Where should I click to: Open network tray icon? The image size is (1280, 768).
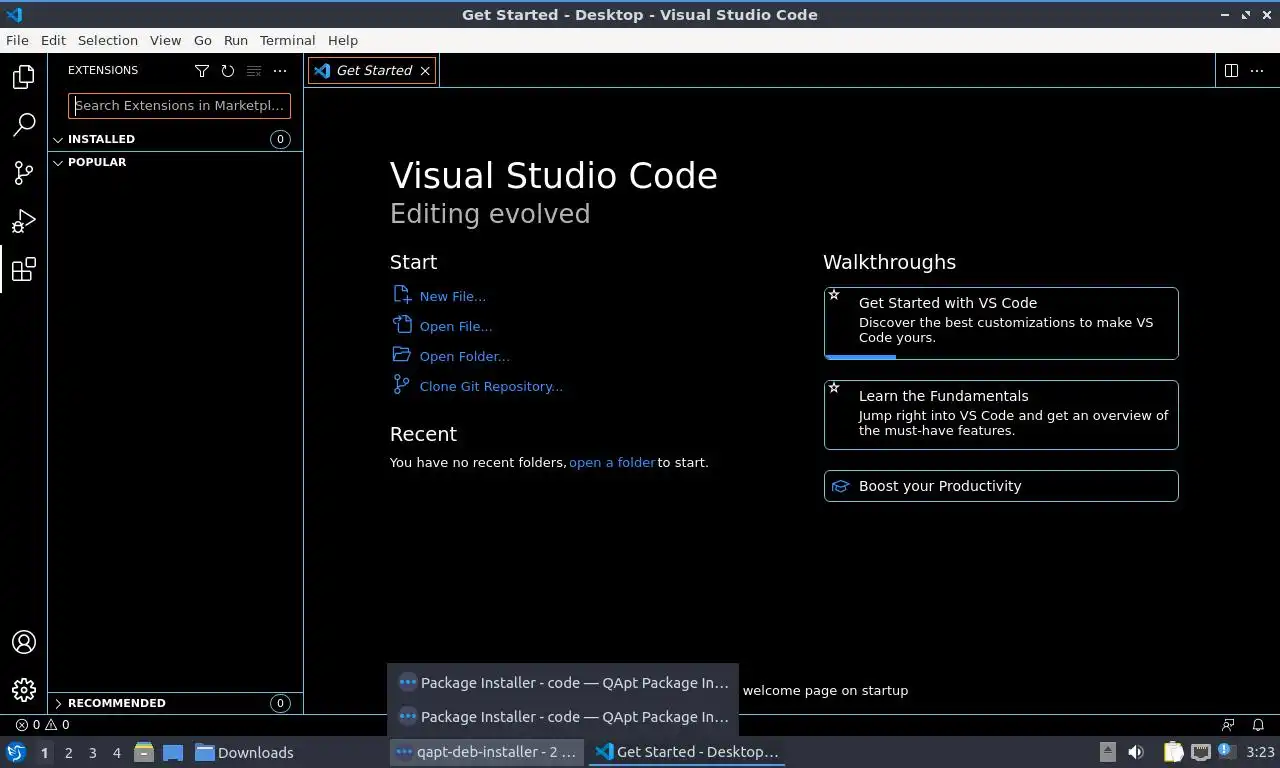tap(1200, 752)
